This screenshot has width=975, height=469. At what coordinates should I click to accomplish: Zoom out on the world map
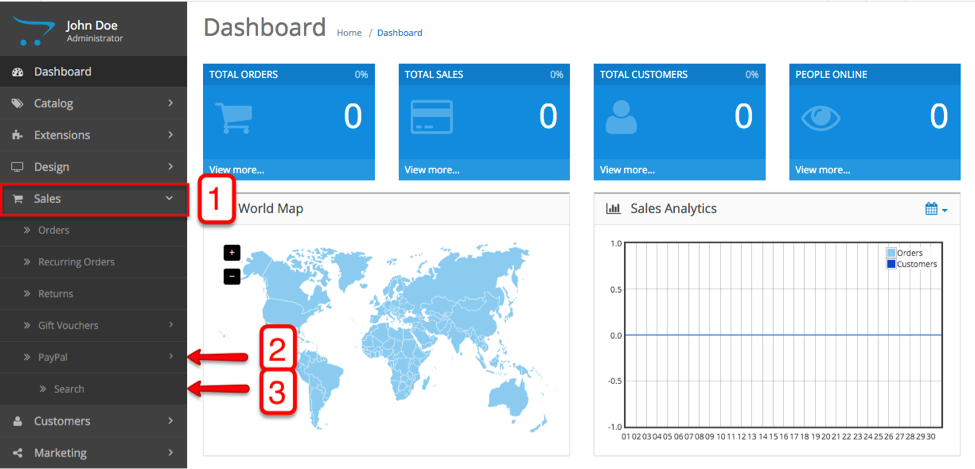coord(232,275)
